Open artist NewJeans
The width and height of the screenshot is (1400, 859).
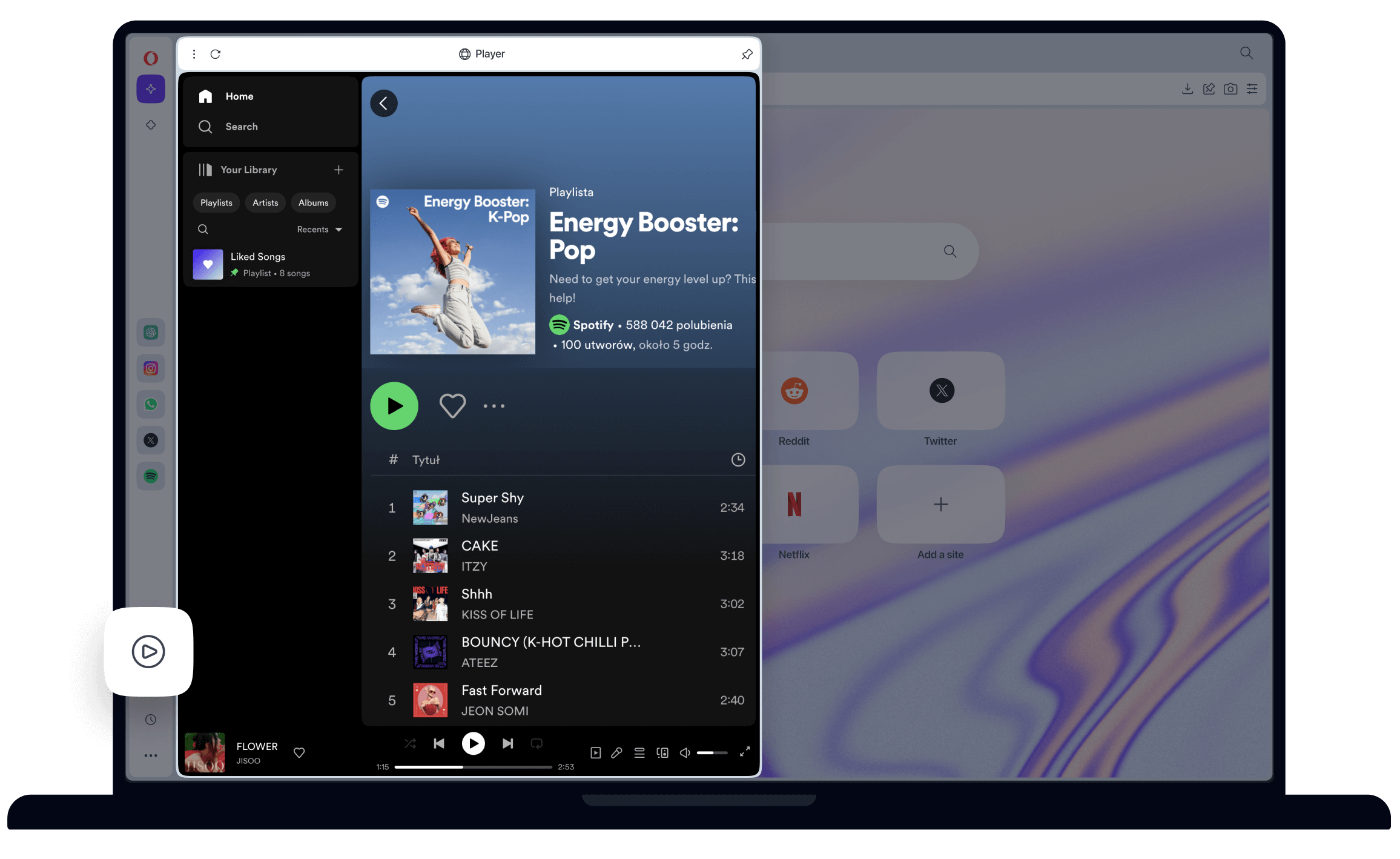click(489, 519)
